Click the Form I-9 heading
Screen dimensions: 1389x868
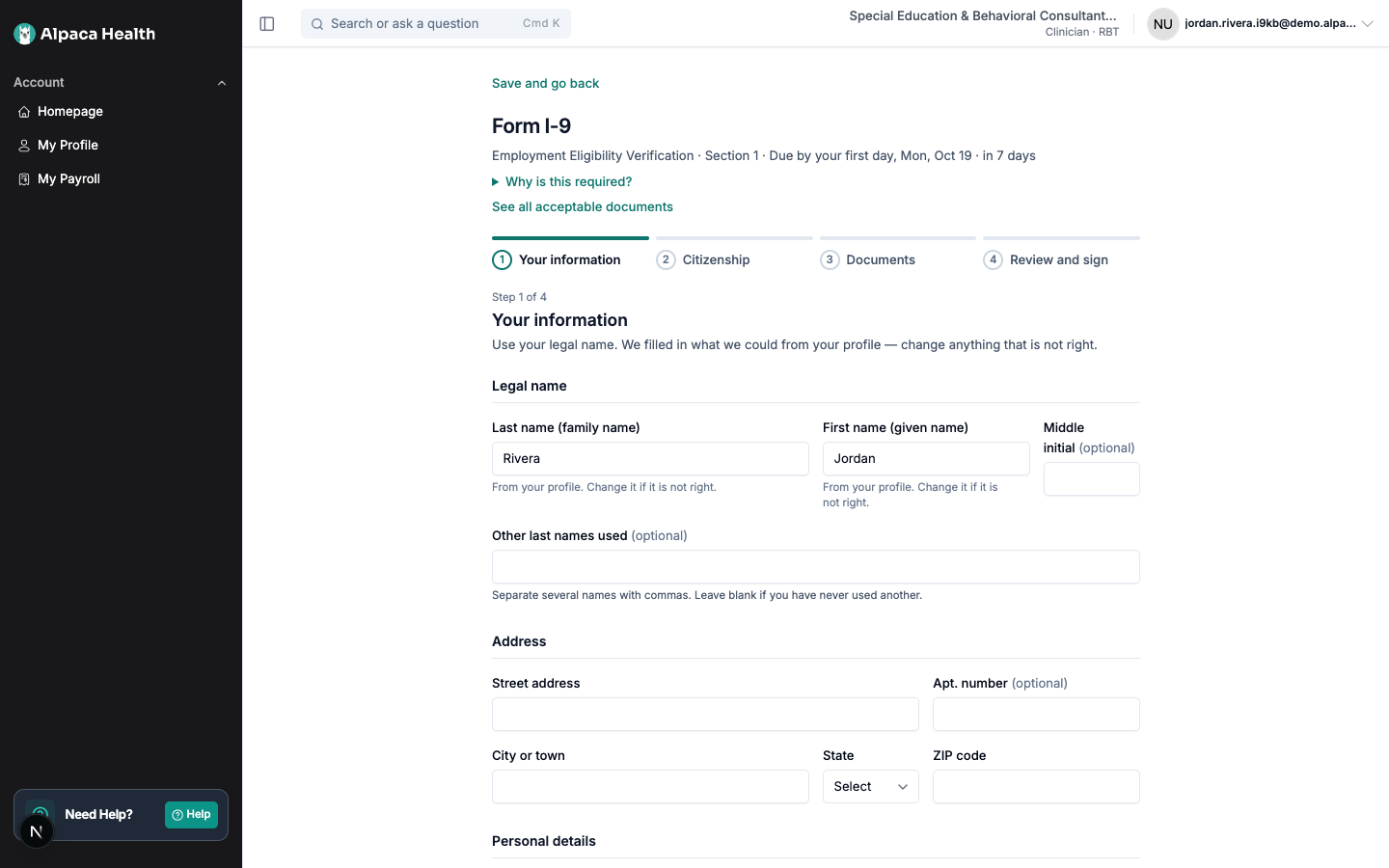pos(531,126)
